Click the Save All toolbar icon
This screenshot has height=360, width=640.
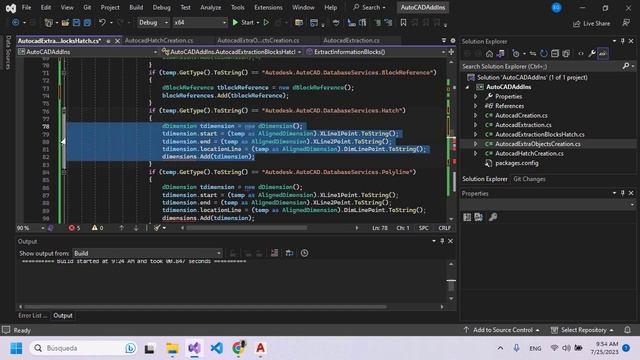coord(87,23)
